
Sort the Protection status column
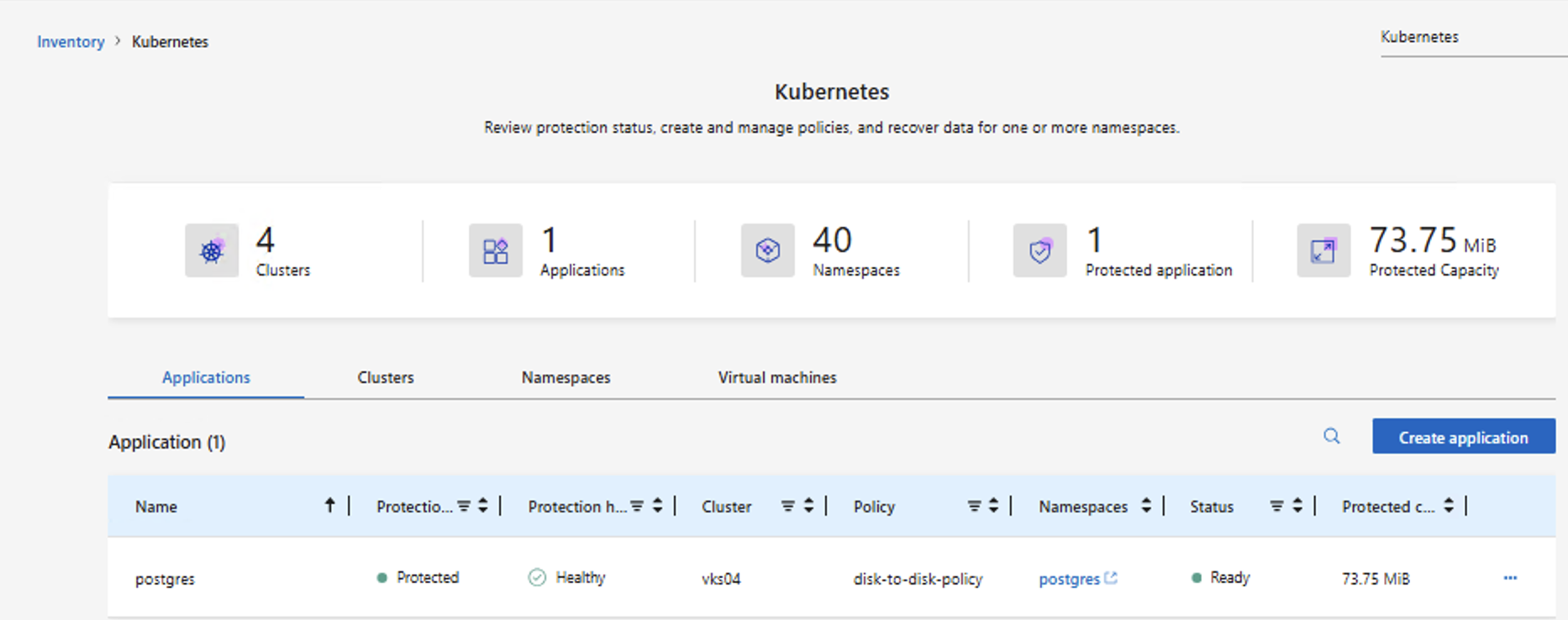tap(483, 506)
